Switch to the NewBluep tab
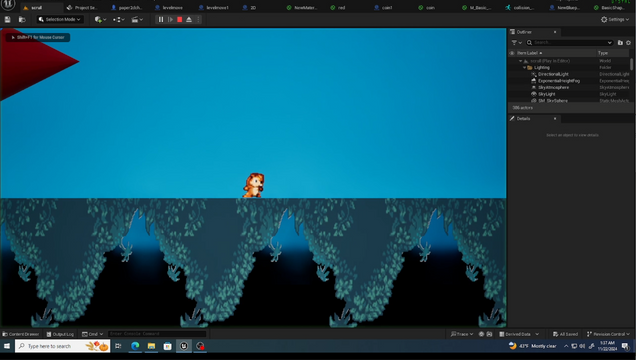This screenshot has height=360, width=636. coord(565,8)
